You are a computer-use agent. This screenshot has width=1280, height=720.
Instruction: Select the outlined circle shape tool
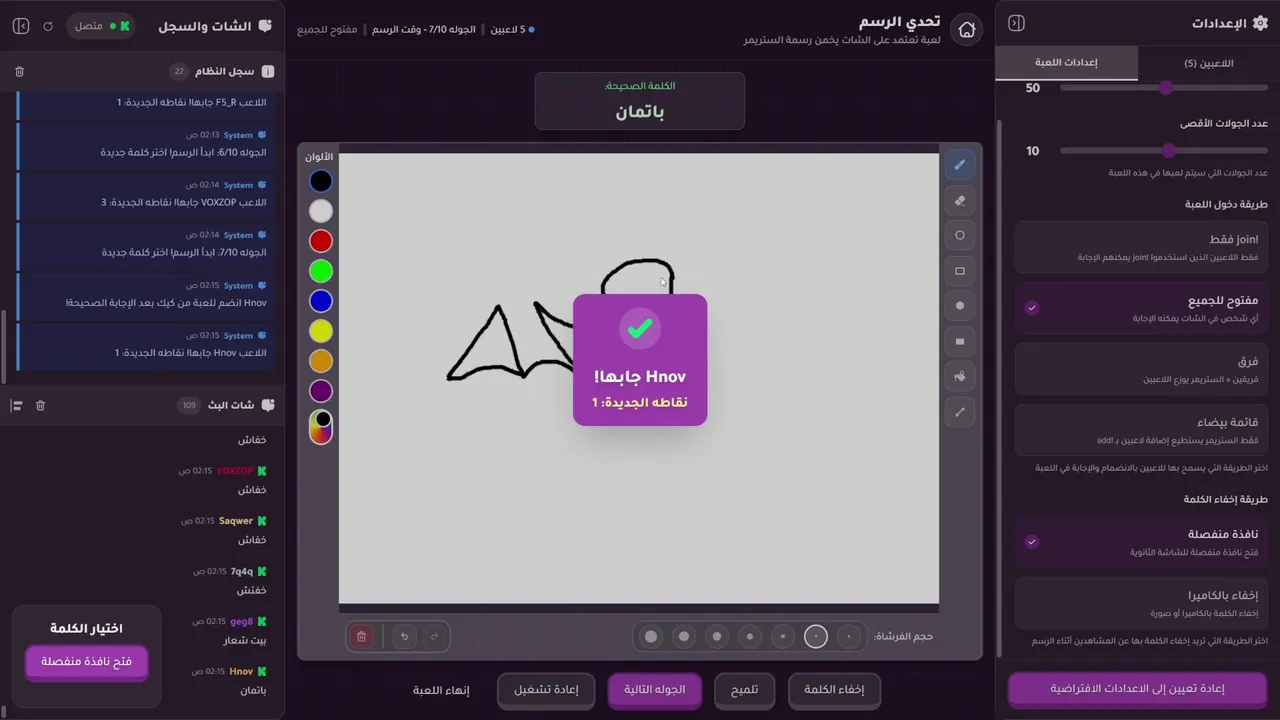click(x=960, y=235)
